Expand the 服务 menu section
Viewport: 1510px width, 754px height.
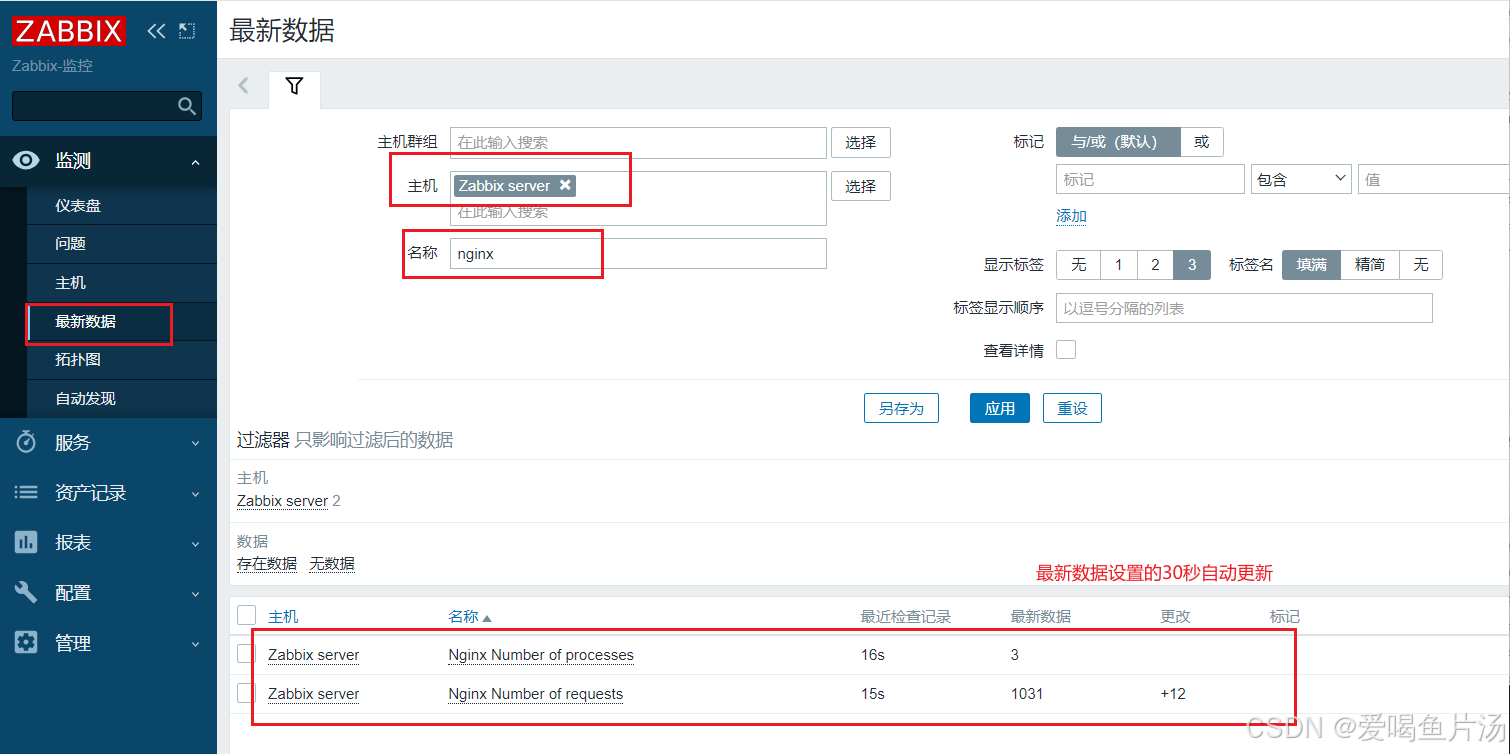click(195, 444)
